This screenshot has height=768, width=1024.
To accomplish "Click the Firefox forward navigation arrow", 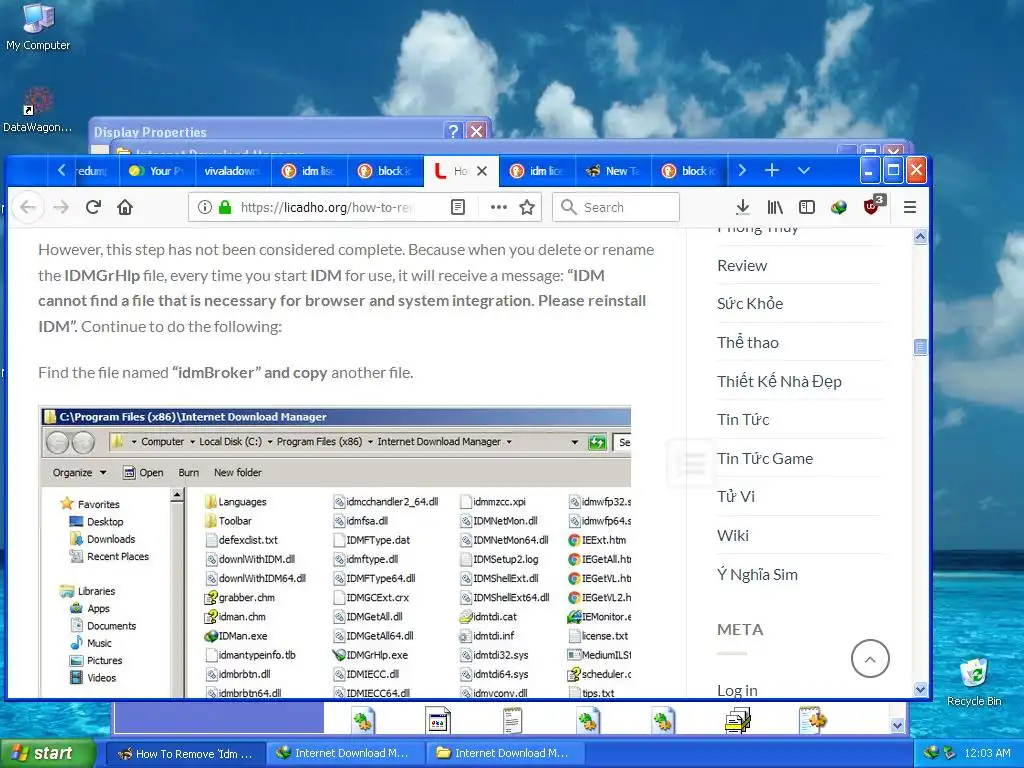I will tap(61, 208).
